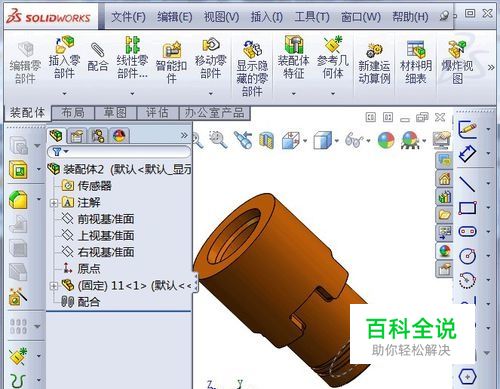
Task: Switch to the 装配体 tab
Action: tap(27, 113)
